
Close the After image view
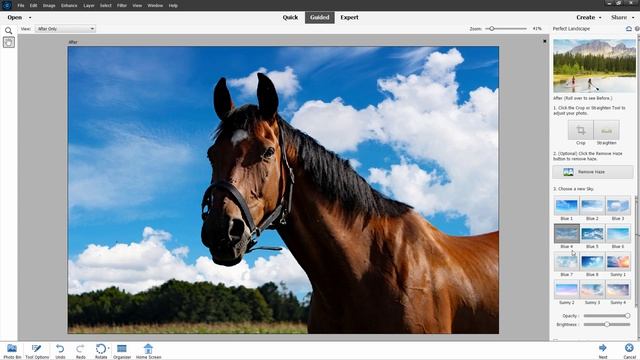pyautogui.click(x=544, y=41)
